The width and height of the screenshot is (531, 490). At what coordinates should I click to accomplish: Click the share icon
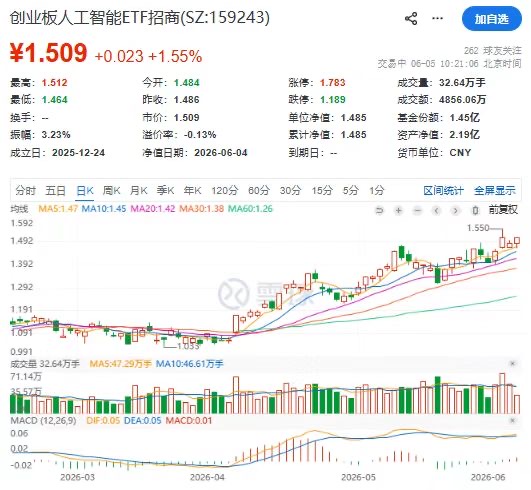click(411, 18)
